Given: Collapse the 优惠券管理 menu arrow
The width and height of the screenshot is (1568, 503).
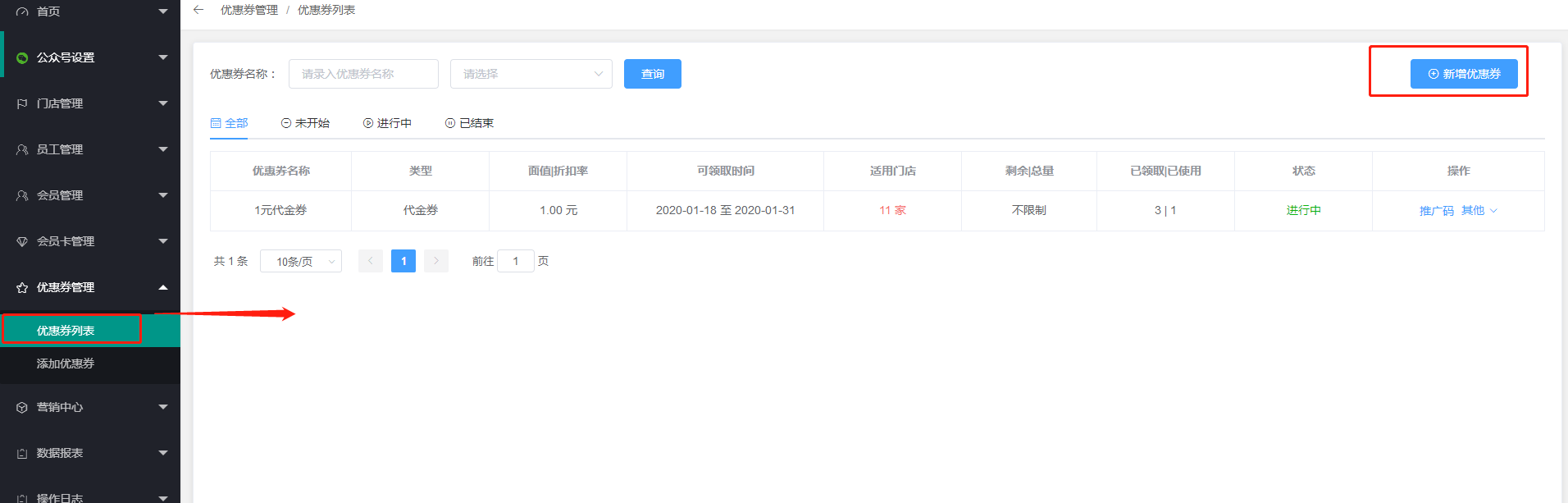Looking at the screenshot, I should [163, 287].
